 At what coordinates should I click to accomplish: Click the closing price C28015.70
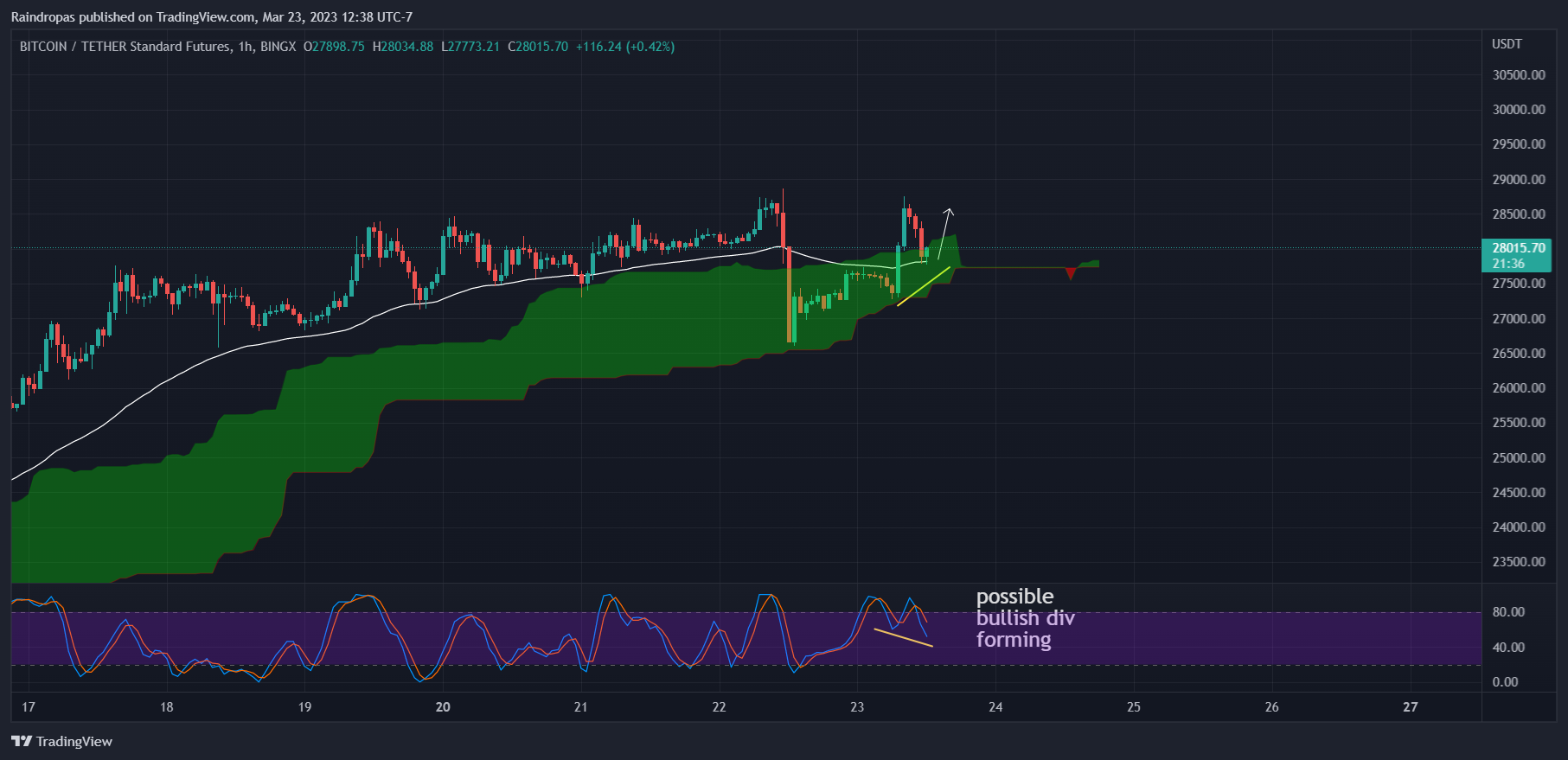pos(538,47)
